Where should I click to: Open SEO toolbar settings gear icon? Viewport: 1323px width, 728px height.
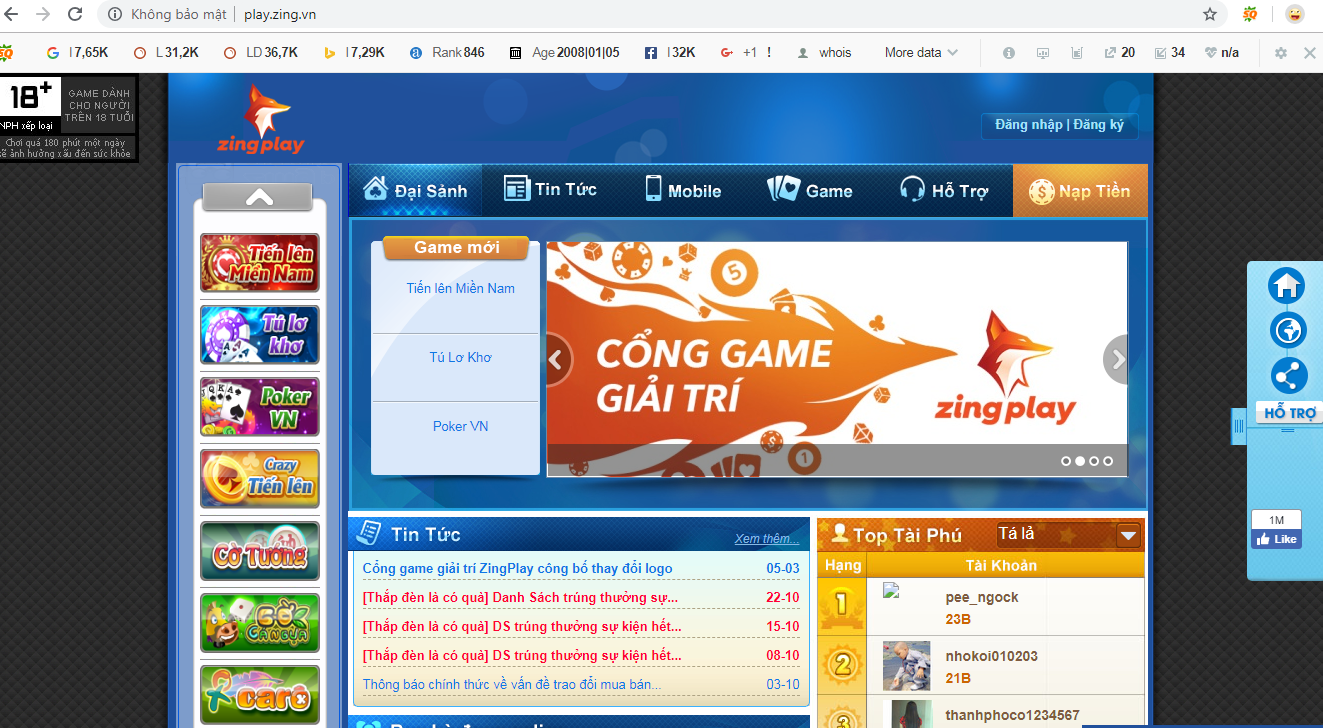pos(1281,53)
